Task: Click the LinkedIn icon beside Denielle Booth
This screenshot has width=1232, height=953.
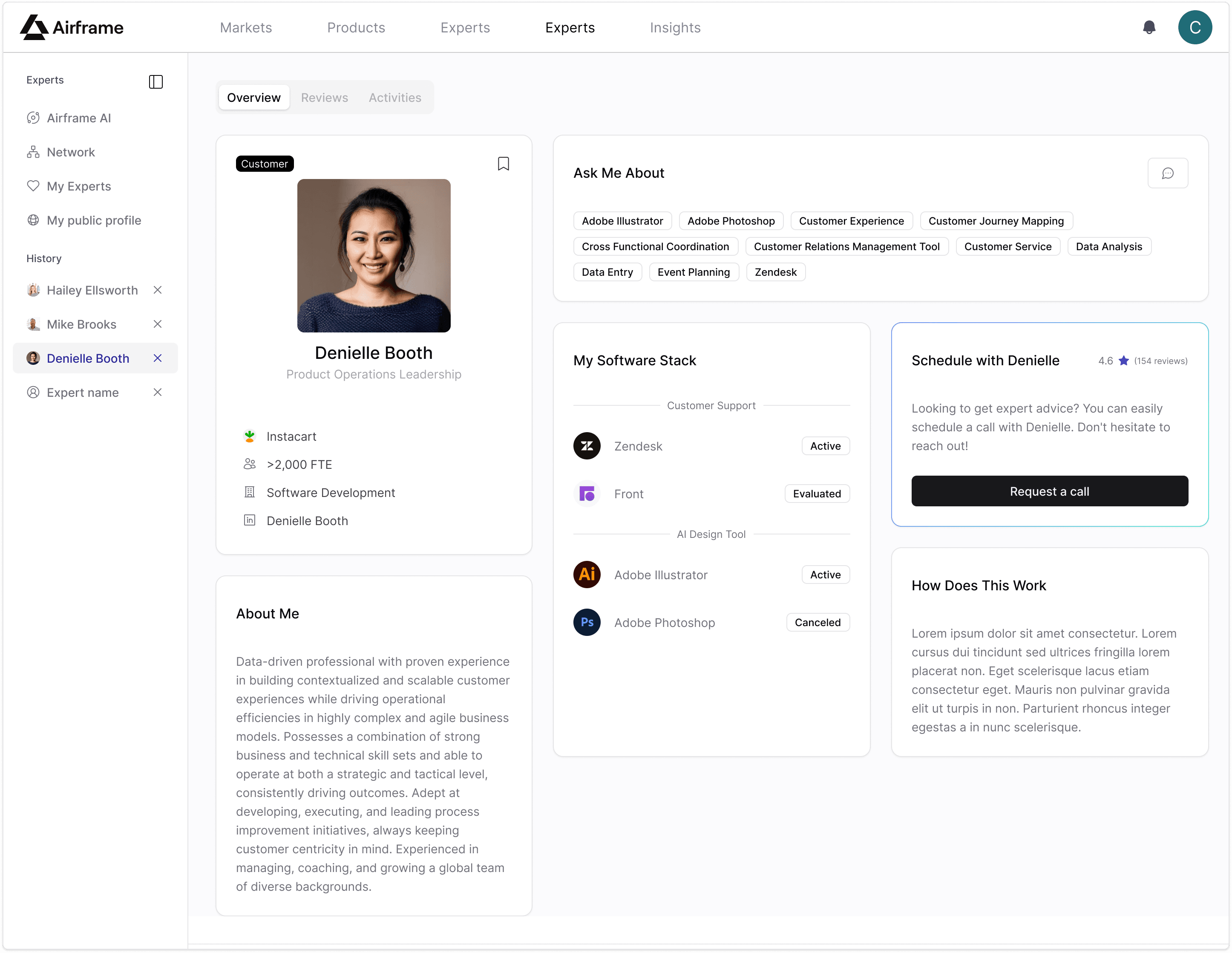Action: click(x=249, y=520)
